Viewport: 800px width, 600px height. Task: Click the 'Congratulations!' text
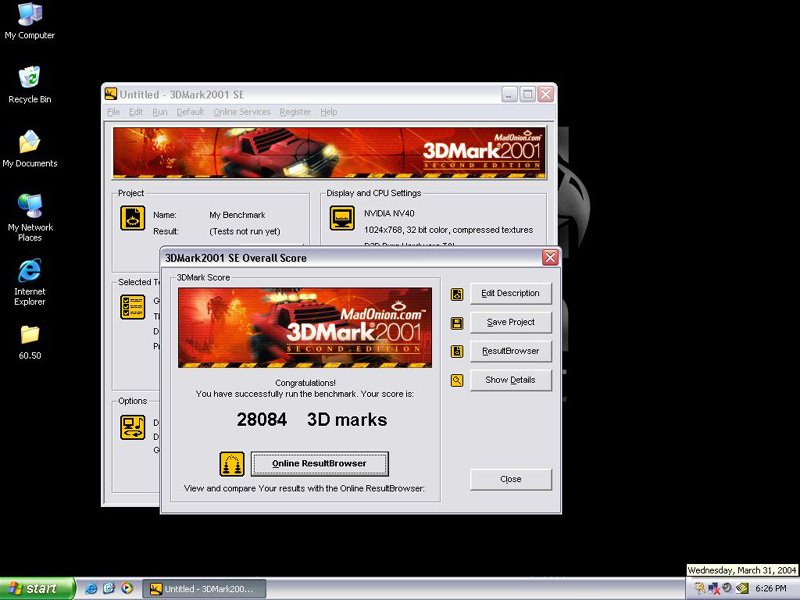point(305,383)
